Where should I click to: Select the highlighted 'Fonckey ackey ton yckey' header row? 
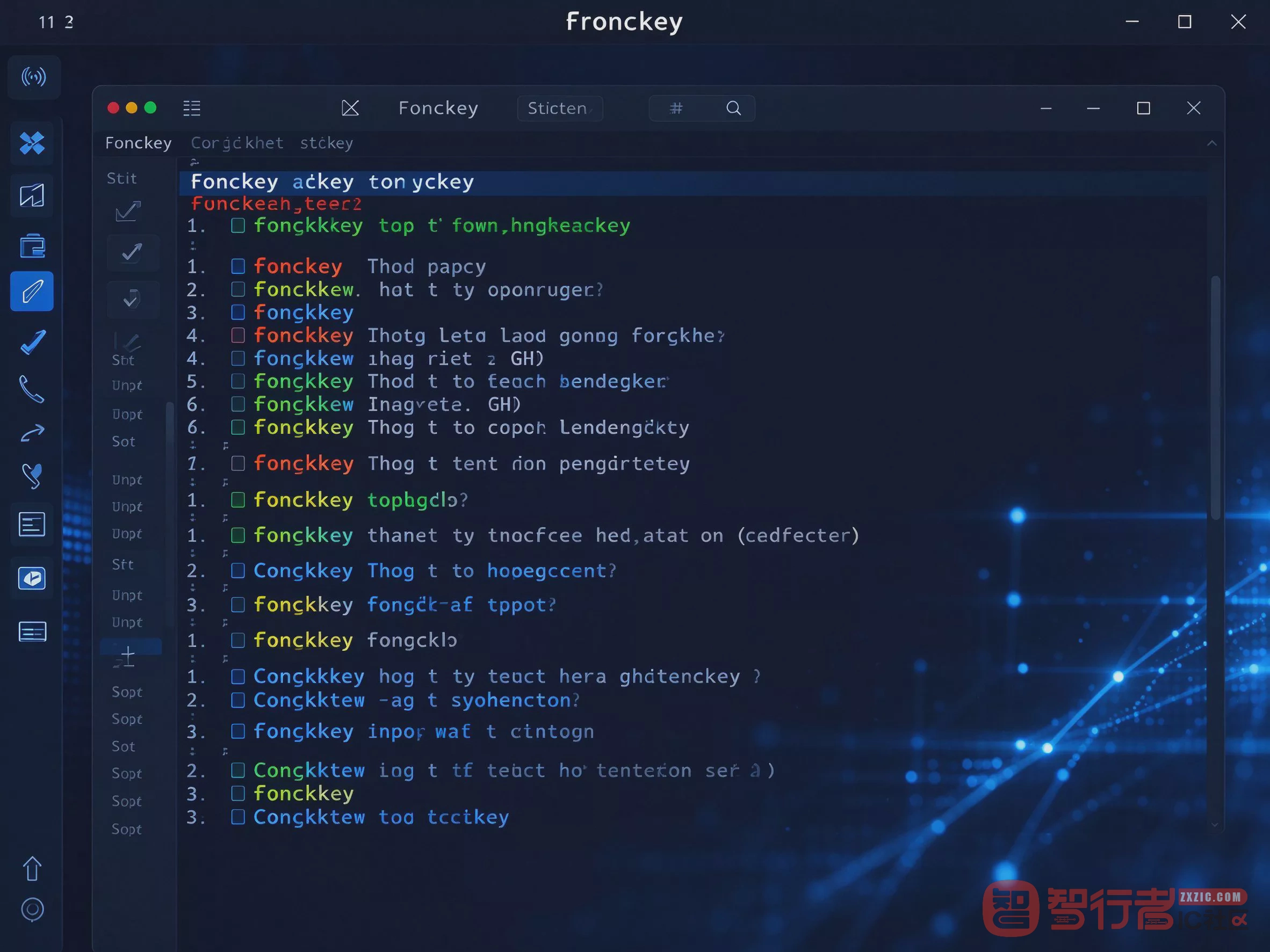[x=692, y=182]
